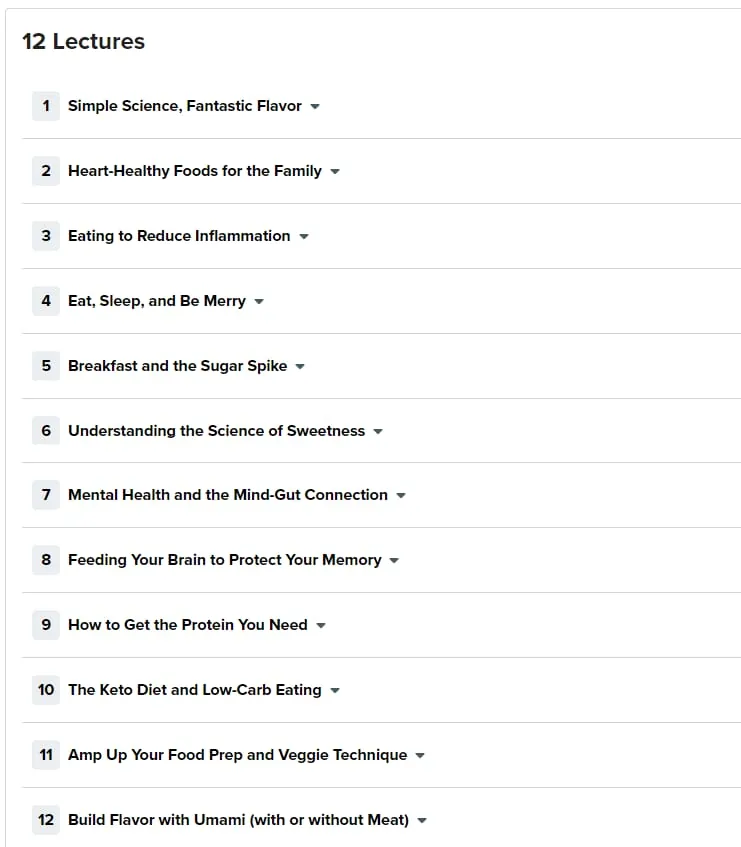This screenshot has width=741, height=847.
Task: Click arrow beside Protect Your Memory lecture
Action: (394, 560)
